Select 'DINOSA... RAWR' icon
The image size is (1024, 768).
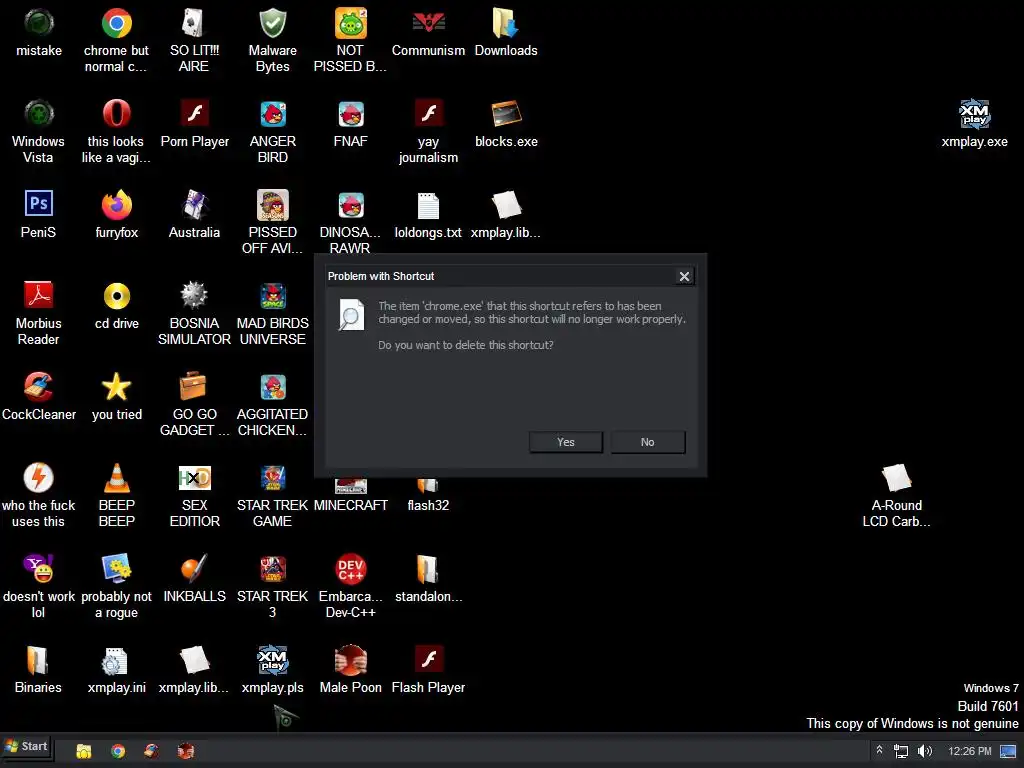[350, 222]
